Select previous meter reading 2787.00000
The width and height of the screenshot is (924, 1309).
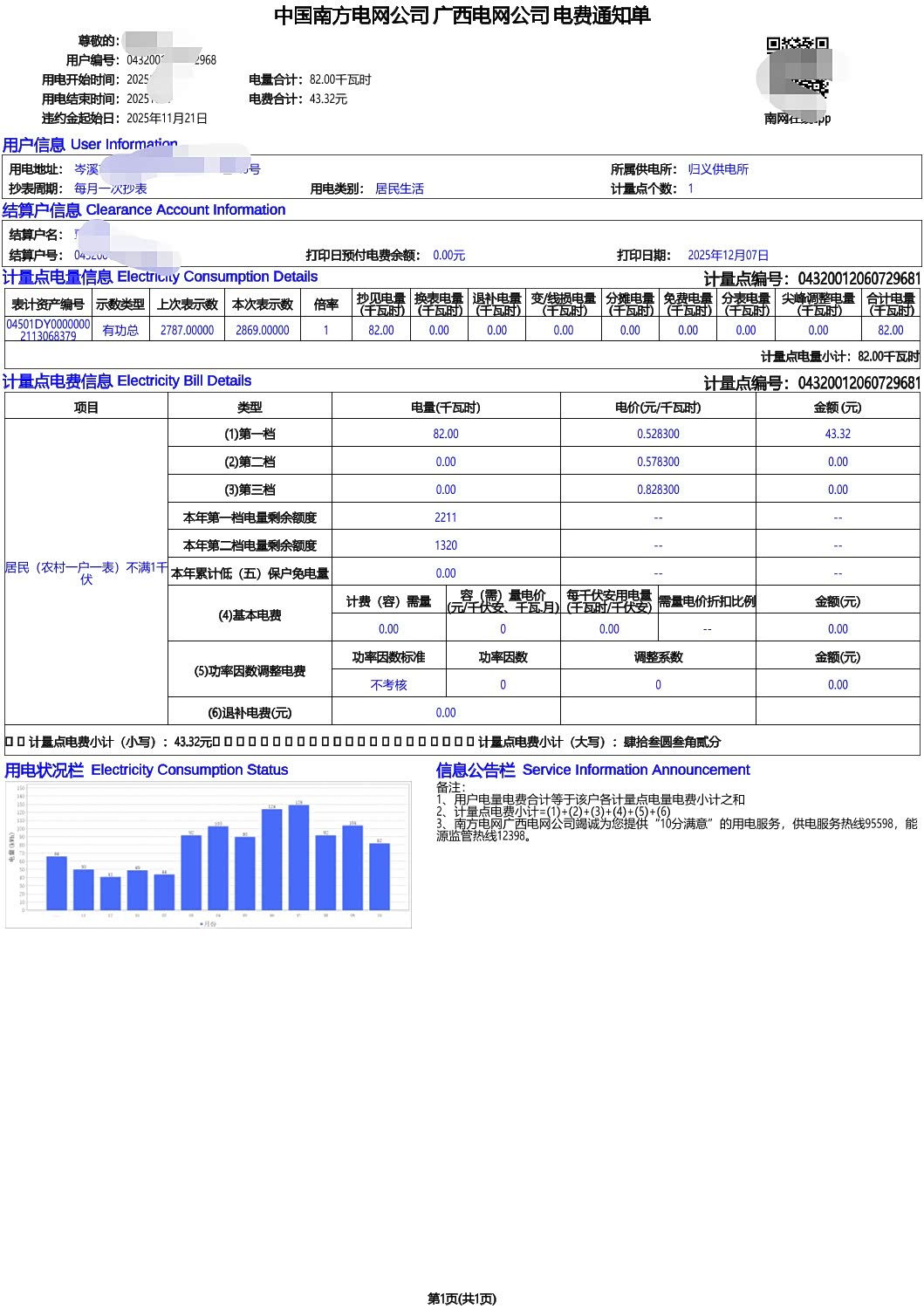[x=188, y=331]
